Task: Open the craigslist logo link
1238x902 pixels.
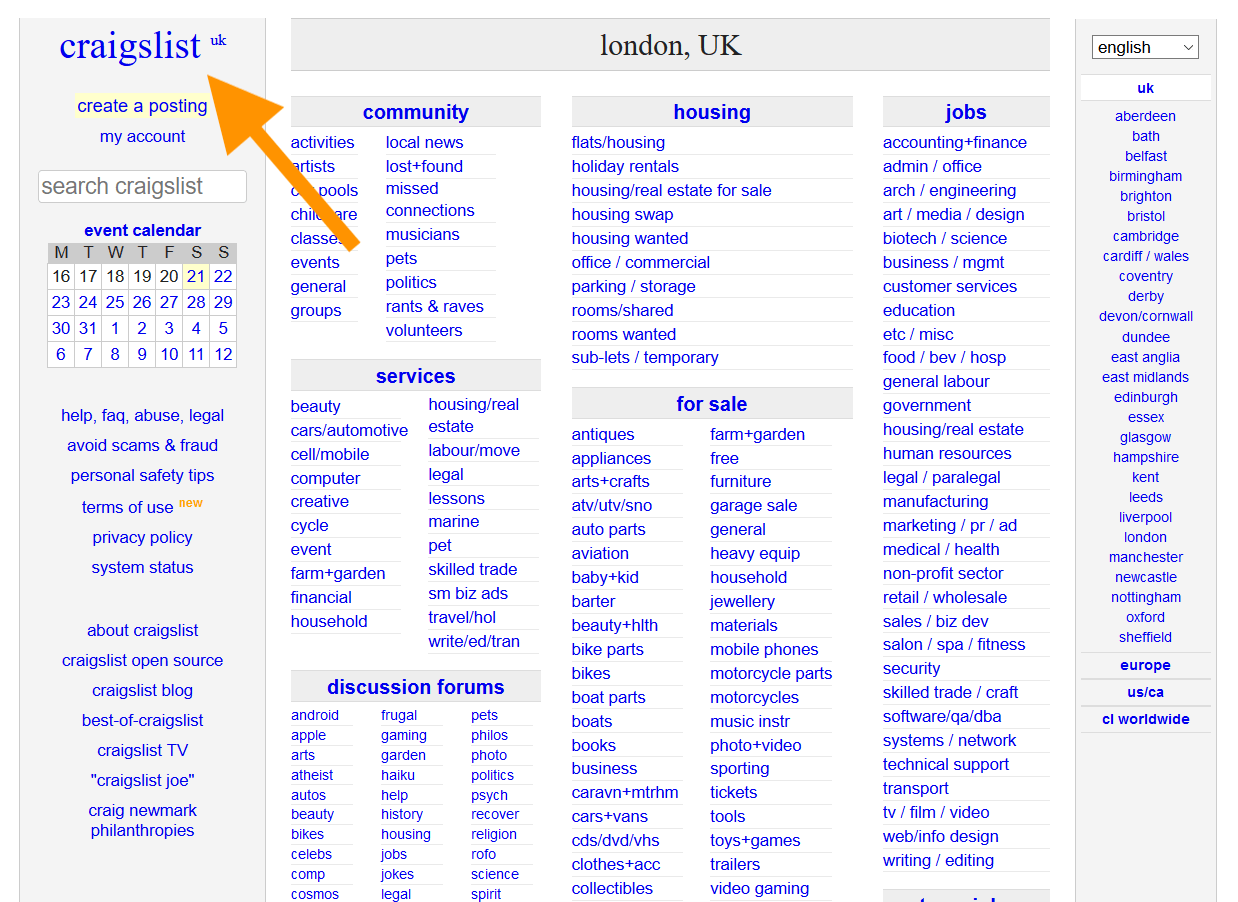Action: 130,46
